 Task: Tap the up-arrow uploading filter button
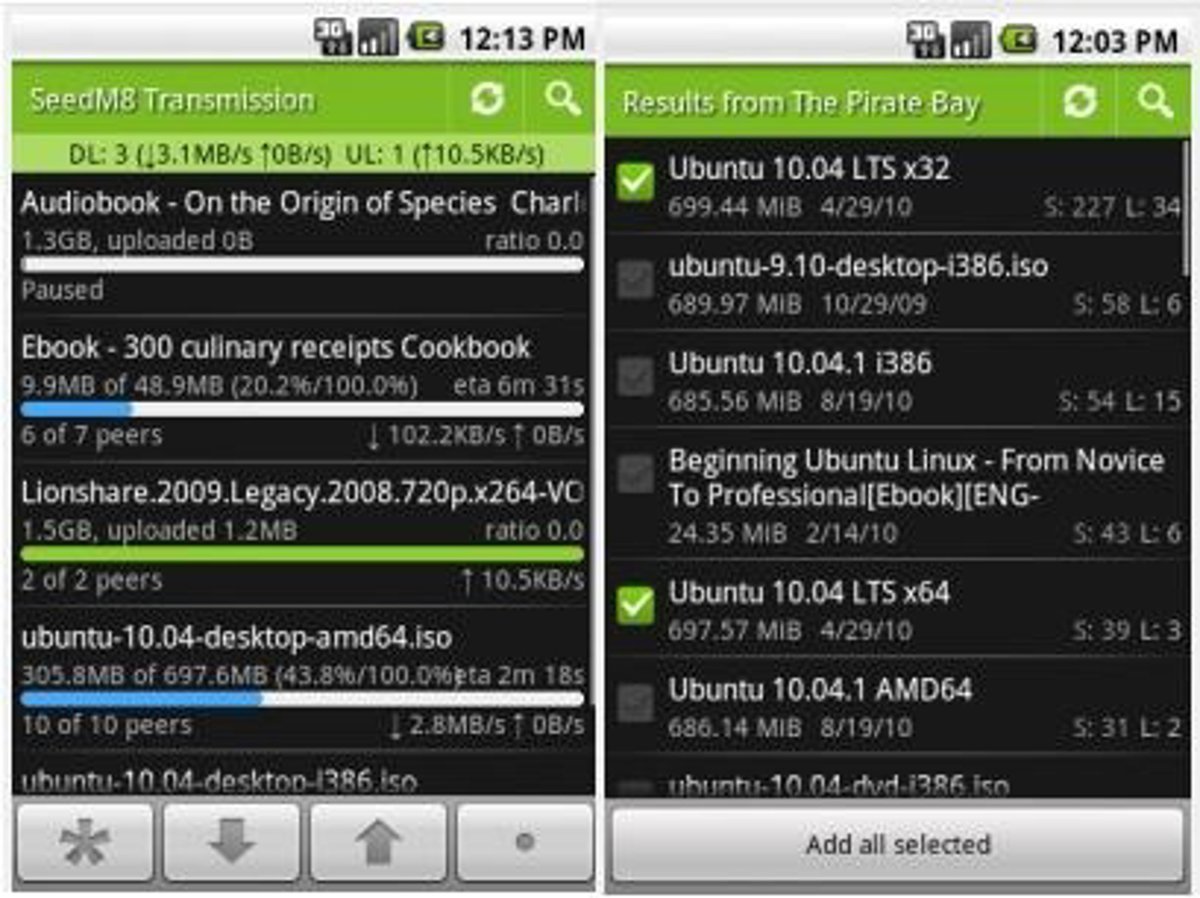pyautogui.click(x=378, y=843)
